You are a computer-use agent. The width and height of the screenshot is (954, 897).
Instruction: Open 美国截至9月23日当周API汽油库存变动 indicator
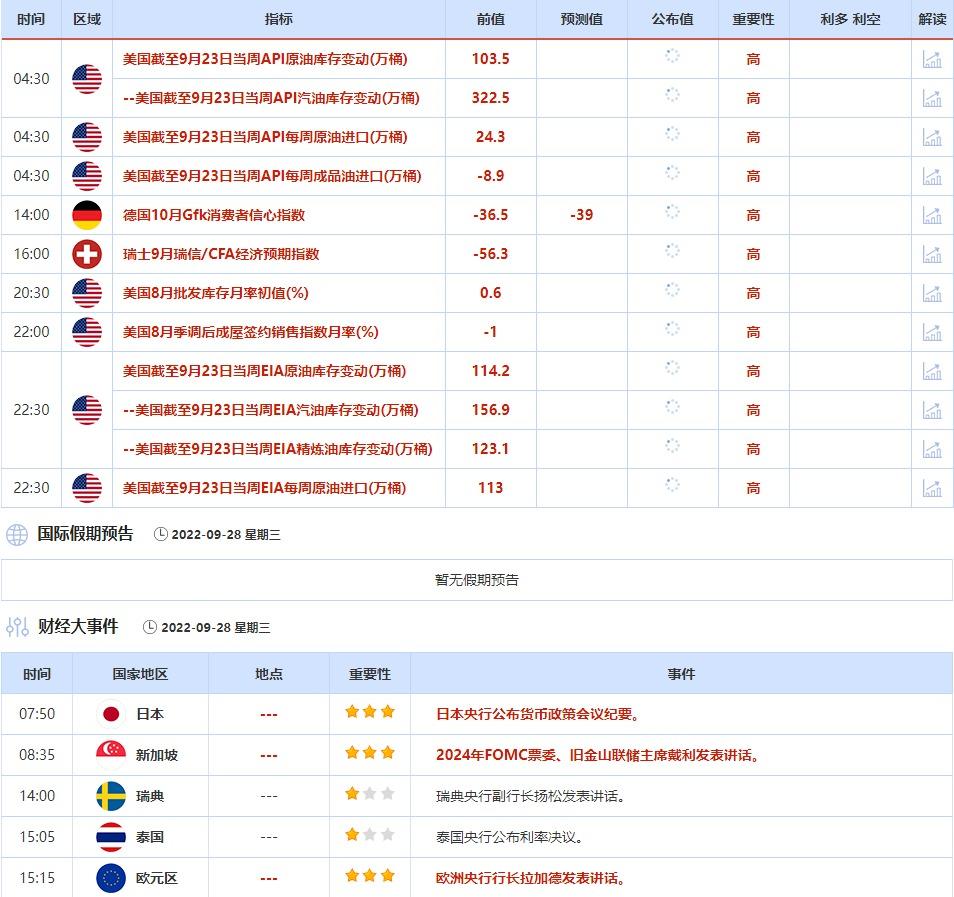(271, 98)
